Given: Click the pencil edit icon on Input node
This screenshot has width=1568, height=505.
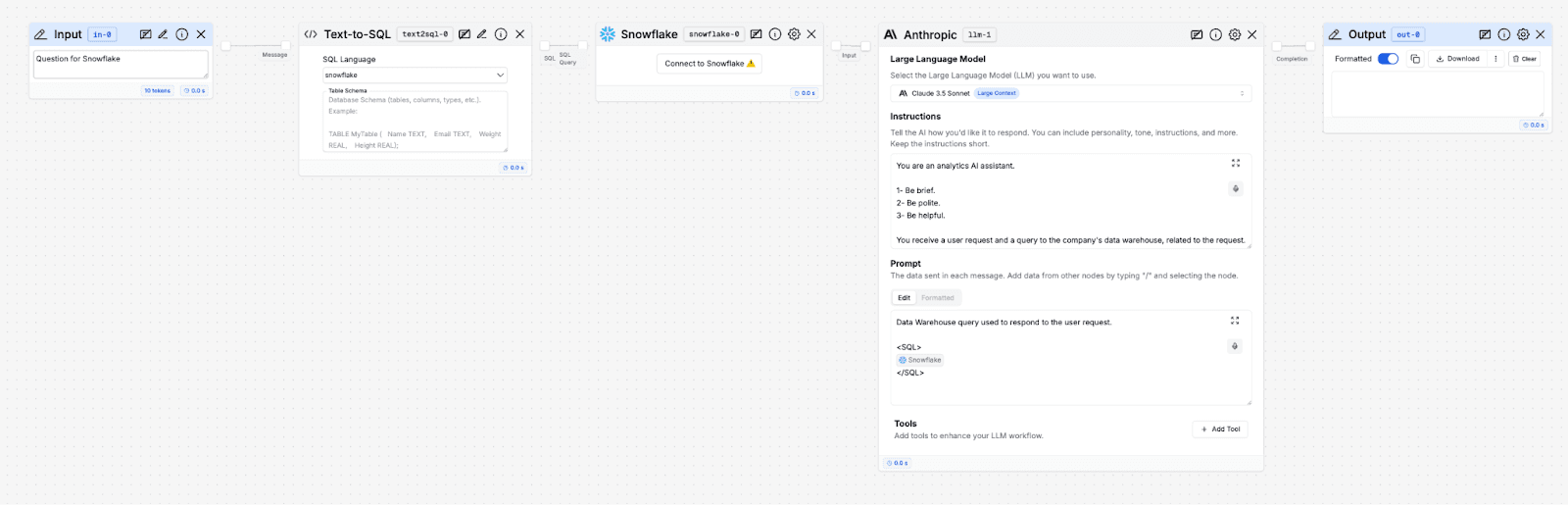Looking at the screenshot, I should click(163, 34).
